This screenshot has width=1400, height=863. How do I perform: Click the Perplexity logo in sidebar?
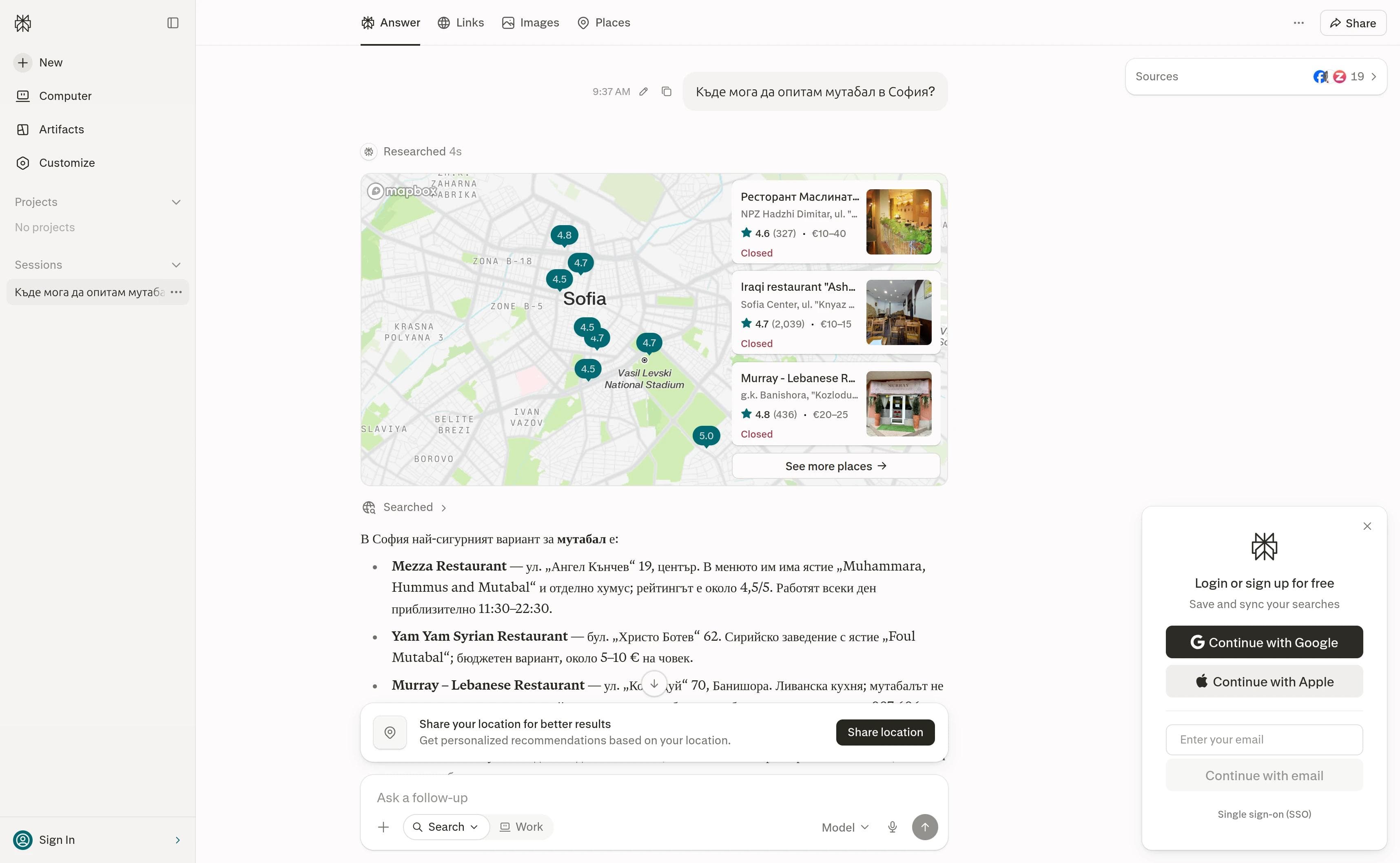[x=23, y=23]
